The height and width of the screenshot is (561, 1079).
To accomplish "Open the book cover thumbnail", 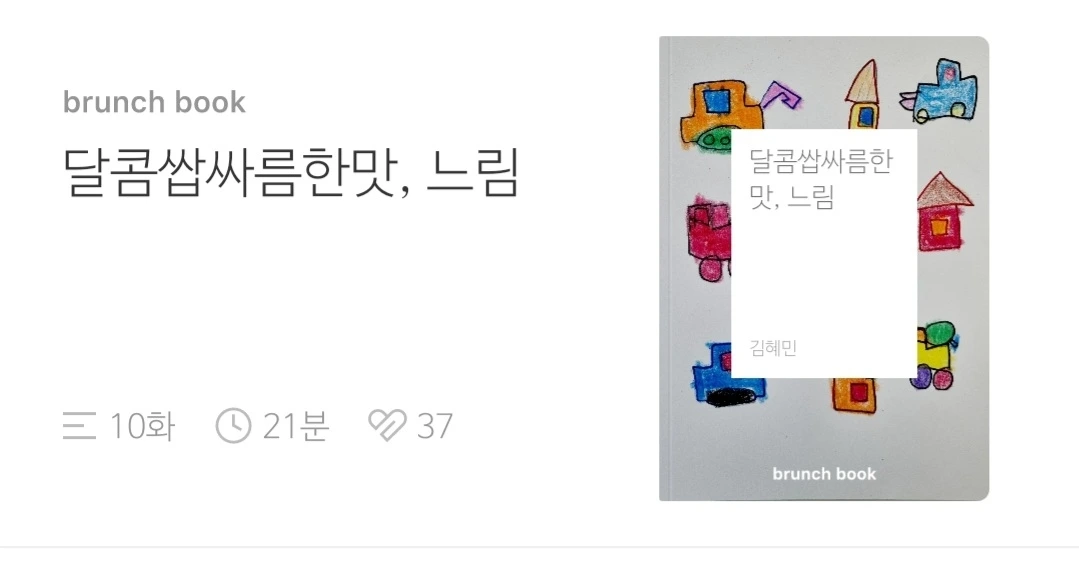I will point(824,268).
